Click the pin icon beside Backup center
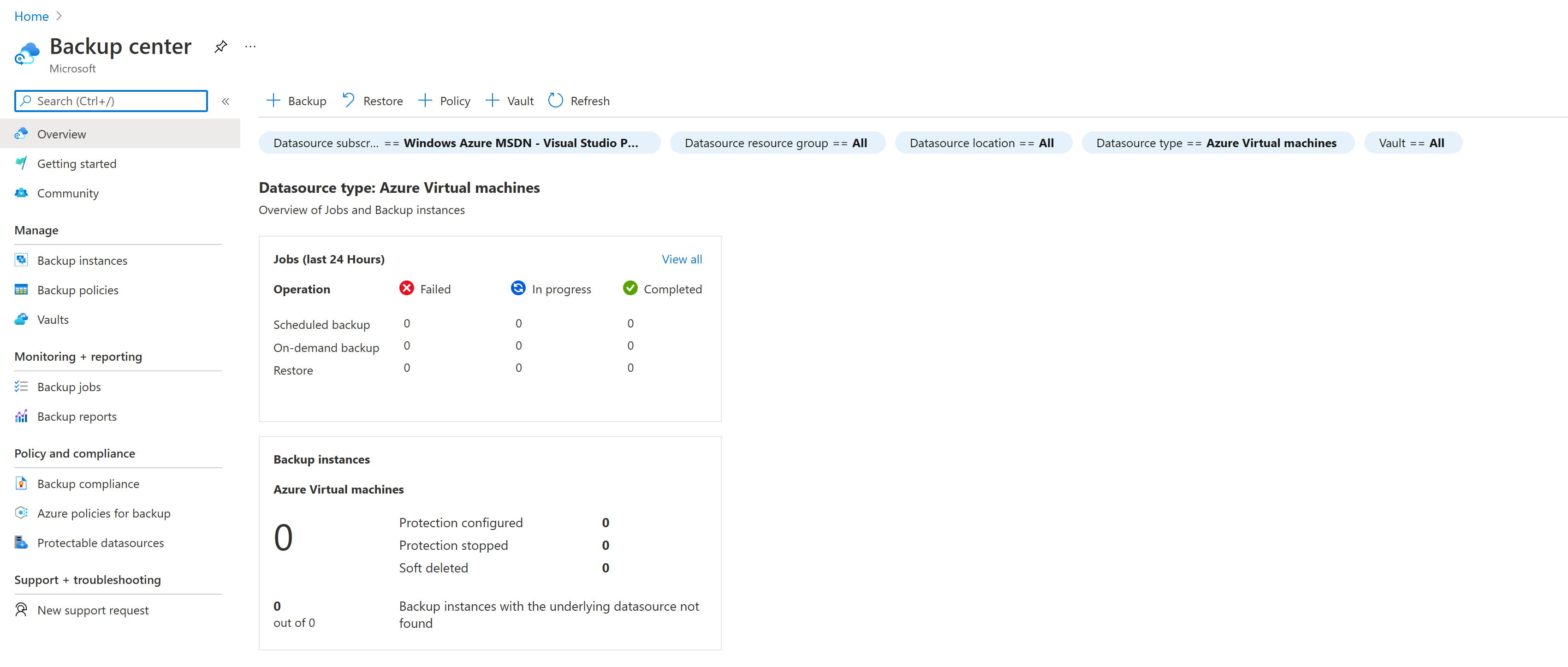 221,46
